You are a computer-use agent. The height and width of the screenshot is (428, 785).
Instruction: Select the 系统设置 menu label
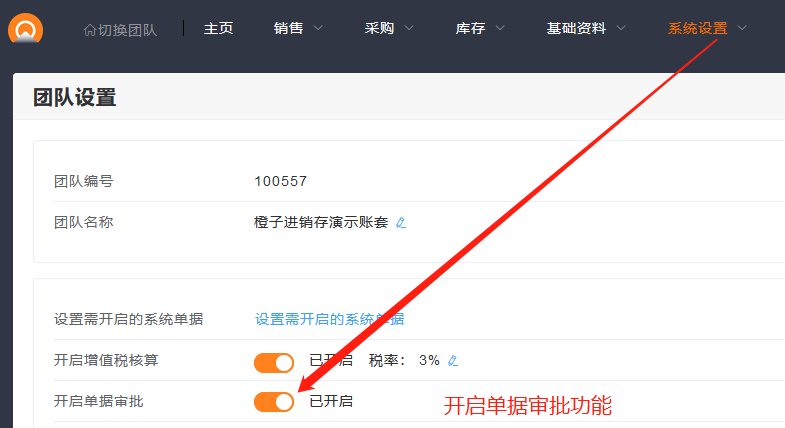(697, 29)
